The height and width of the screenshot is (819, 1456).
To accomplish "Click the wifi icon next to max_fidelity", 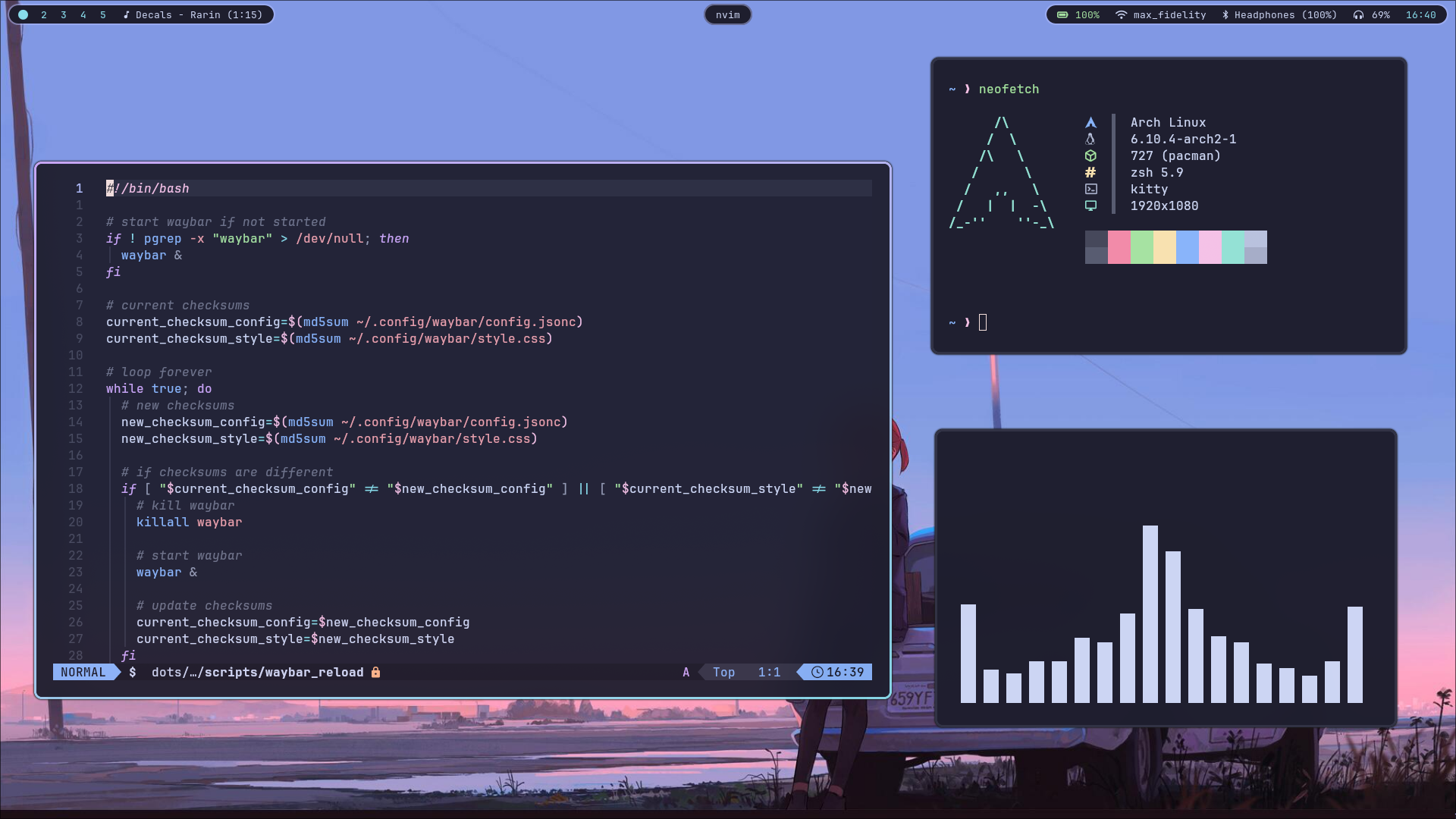I will (1121, 14).
